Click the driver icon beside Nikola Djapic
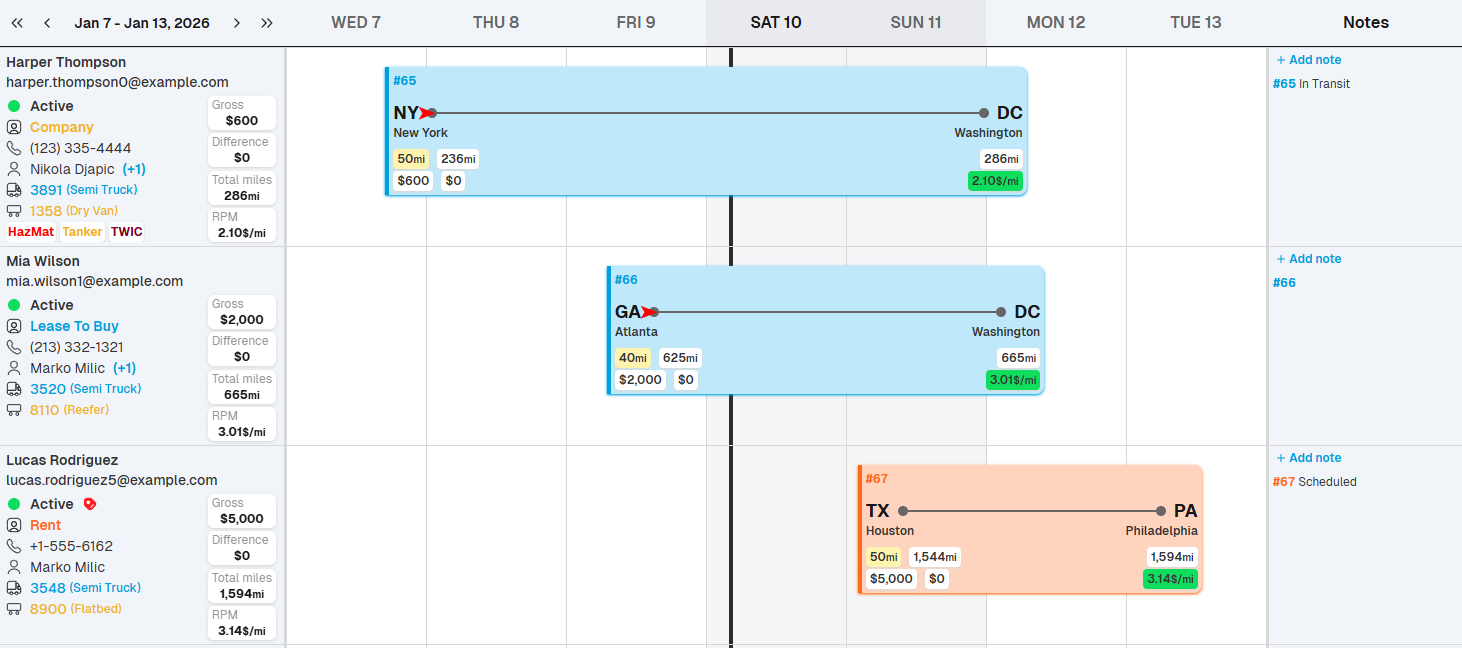The width and height of the screenshot is (1462, 648). [x=14, y=168]
